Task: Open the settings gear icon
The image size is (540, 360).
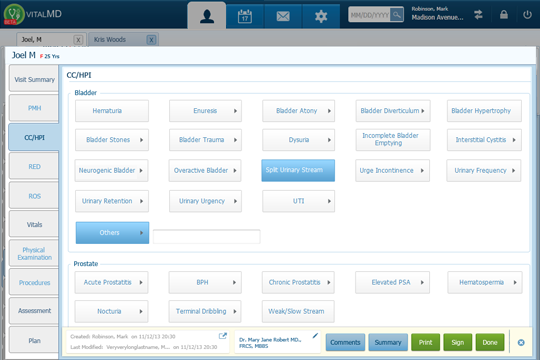Action: (321, 16)
